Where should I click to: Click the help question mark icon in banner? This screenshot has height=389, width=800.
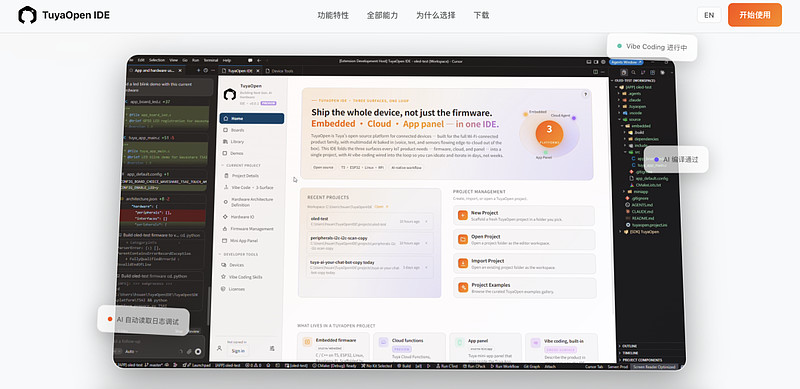click(x=585, y=94)
